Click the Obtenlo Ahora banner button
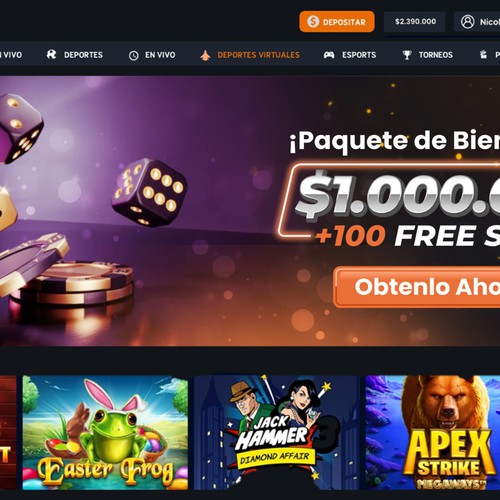Viewport: 500px width, 500px height. [417, 287]
